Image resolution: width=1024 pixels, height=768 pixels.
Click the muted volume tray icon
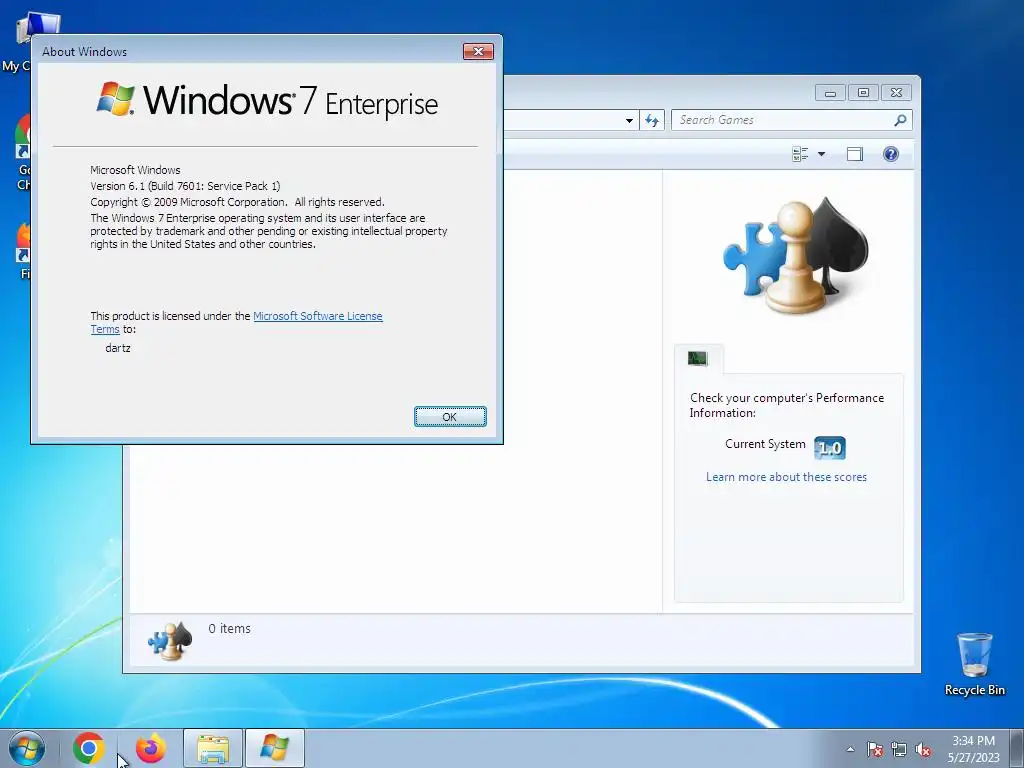(923, 750)
